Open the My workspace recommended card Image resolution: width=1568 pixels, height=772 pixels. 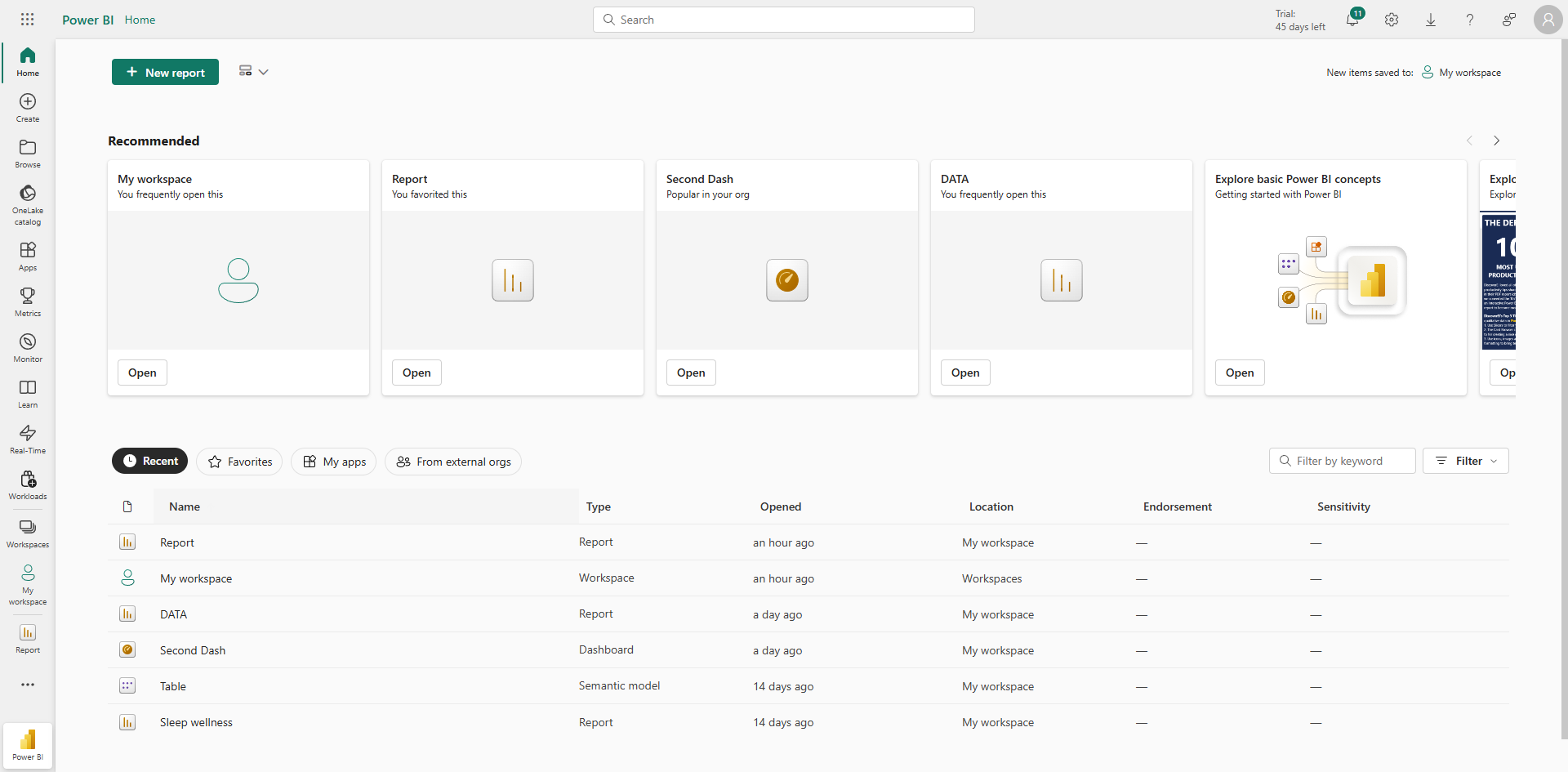[x=142, y=373]
